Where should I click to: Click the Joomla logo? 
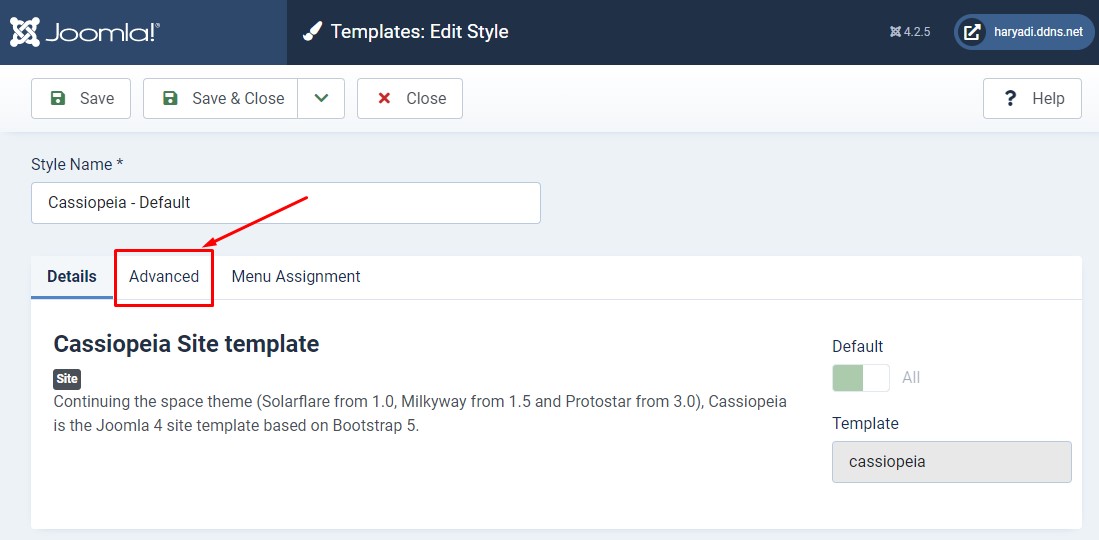click(x=85, y=32)
